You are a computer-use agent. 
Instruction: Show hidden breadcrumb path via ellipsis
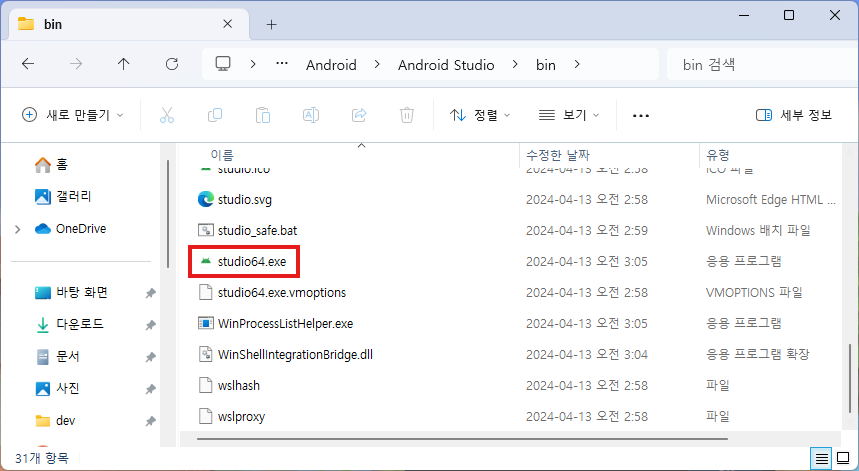tap(282, 64)
